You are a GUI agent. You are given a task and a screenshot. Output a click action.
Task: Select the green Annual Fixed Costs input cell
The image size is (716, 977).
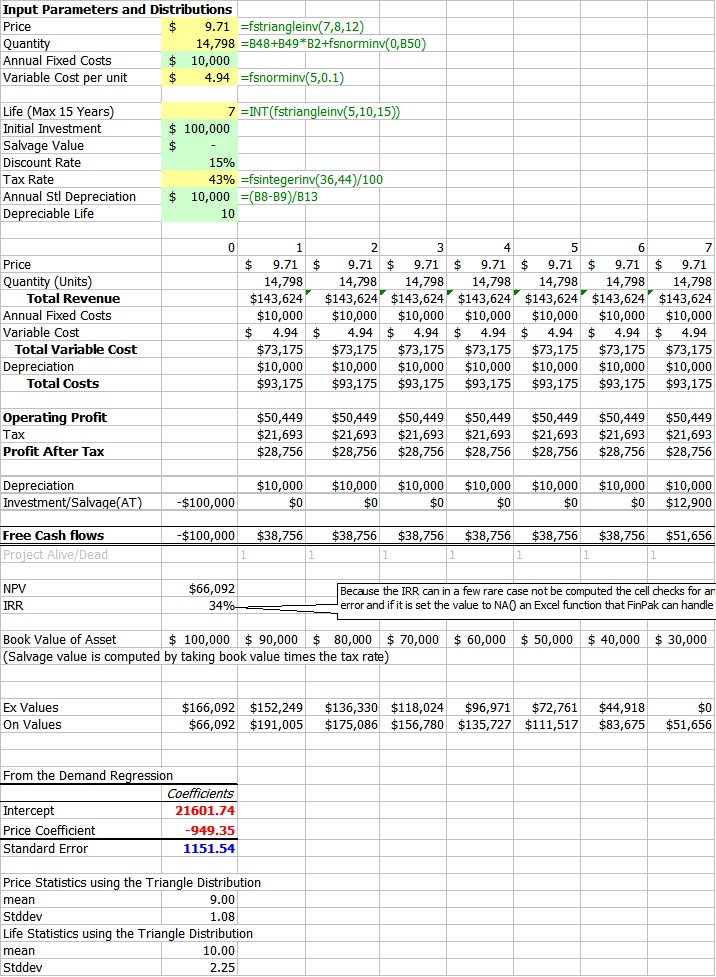[x=201, y=61]
